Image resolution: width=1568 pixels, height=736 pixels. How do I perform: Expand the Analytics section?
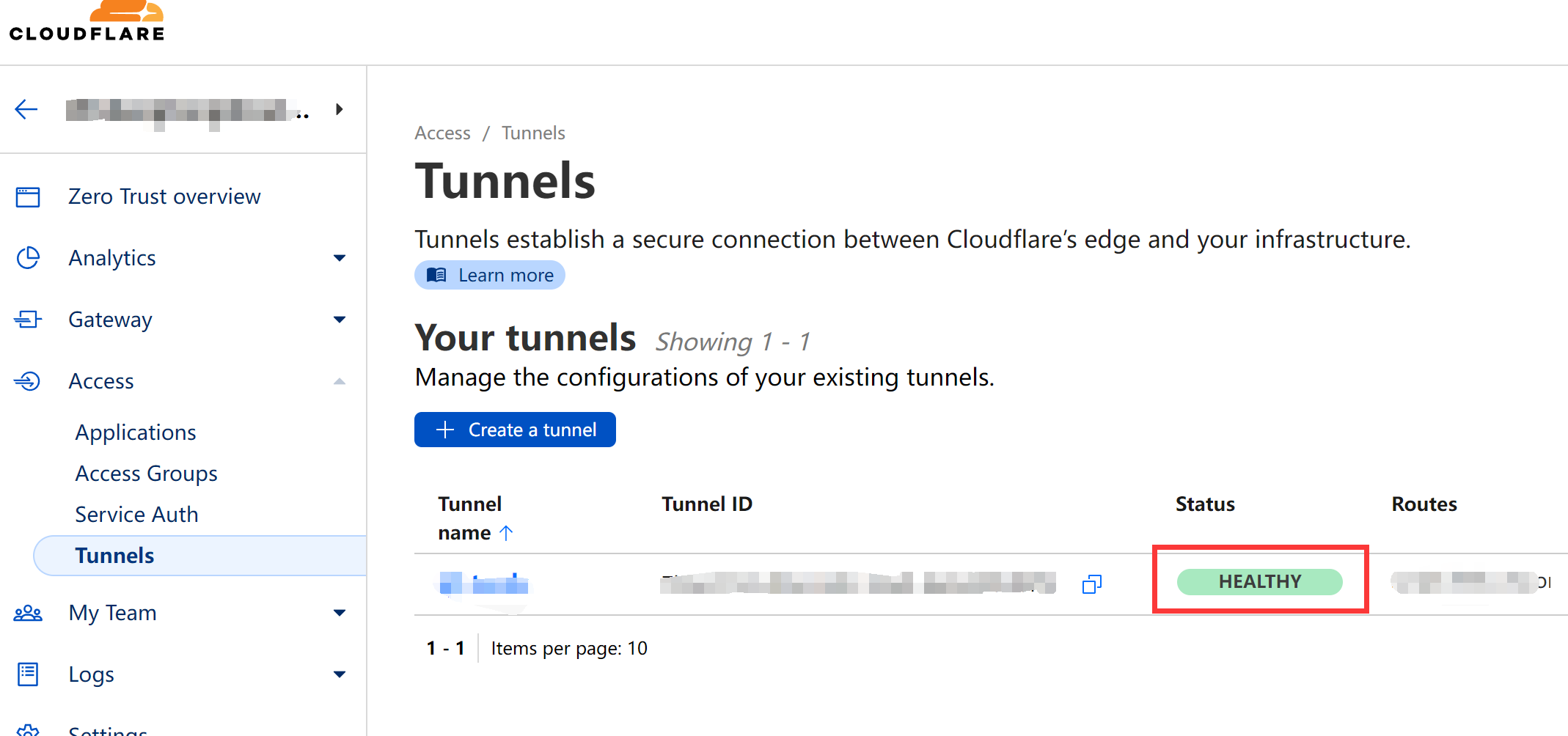(x=340, y=258)
